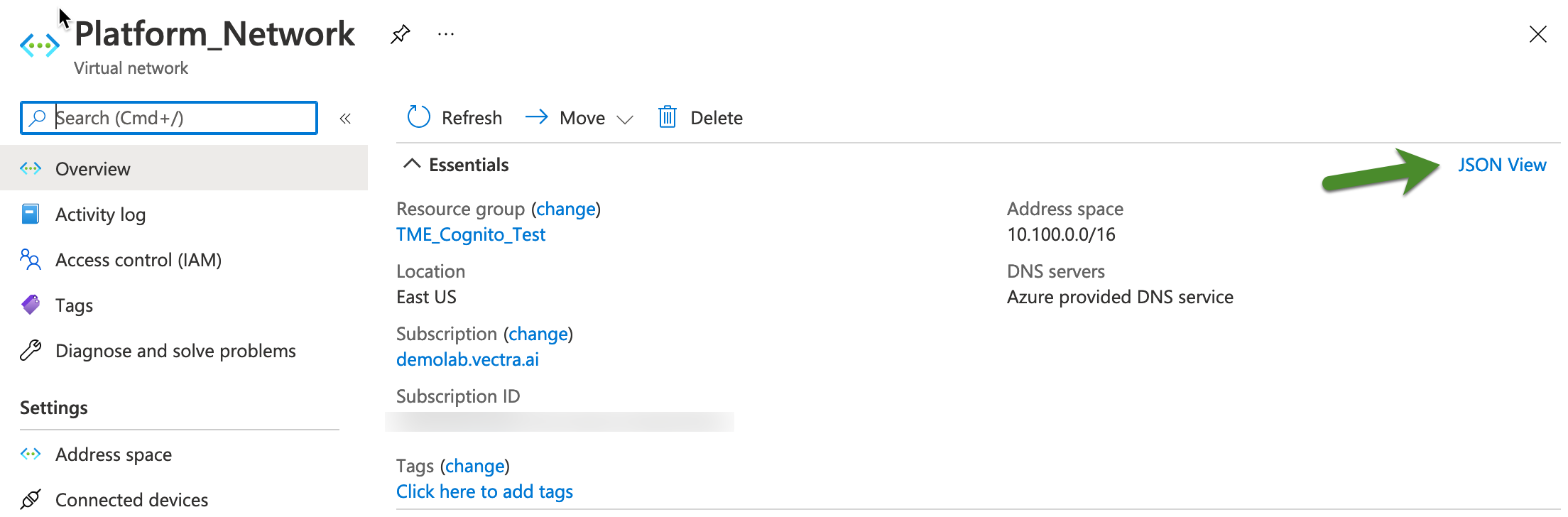The image size is (1568, 517).
Task: Click the purple Tags icon
Action: 31,305
